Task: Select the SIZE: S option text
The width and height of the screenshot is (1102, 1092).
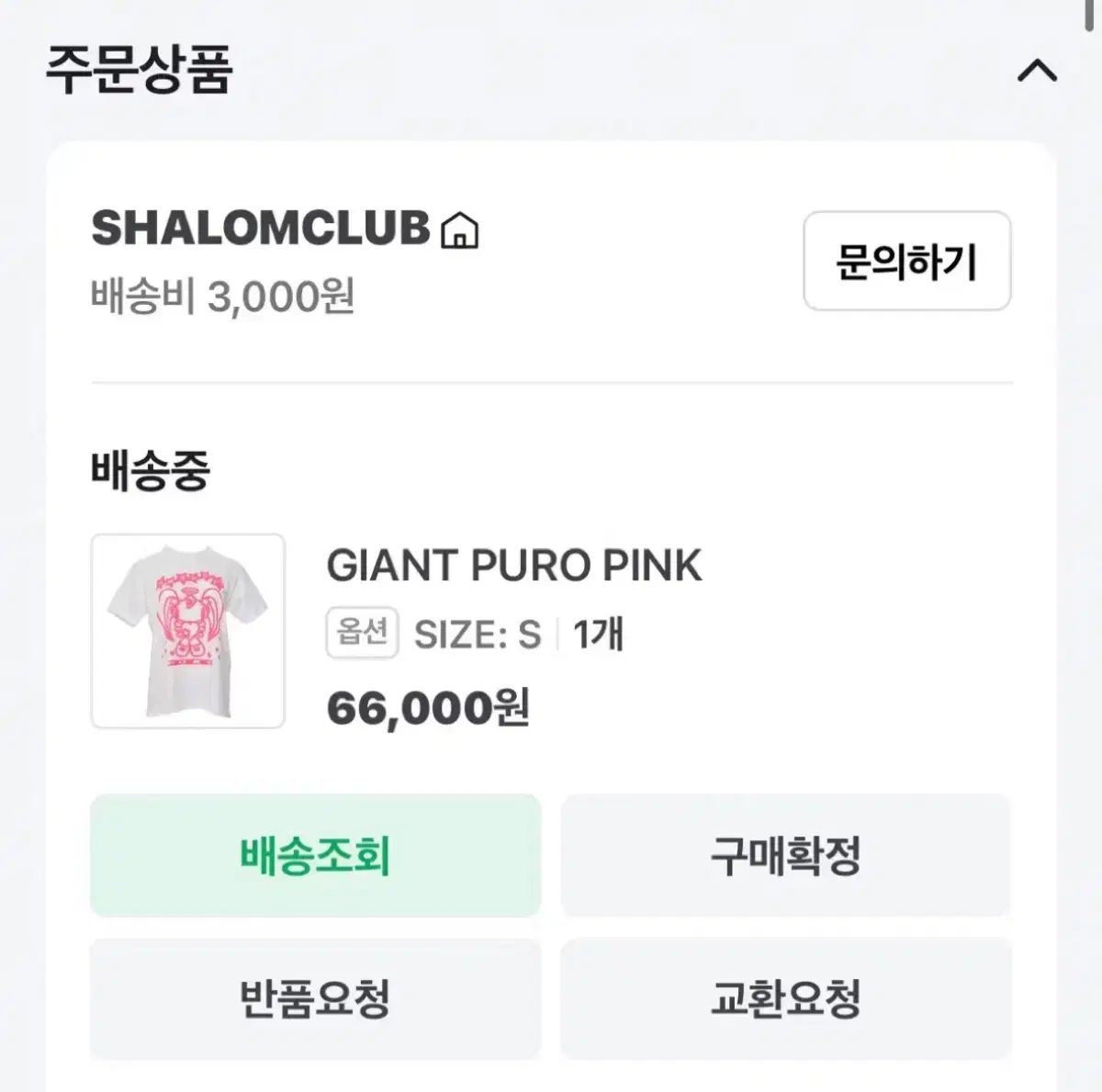Action: click(478, 635)
